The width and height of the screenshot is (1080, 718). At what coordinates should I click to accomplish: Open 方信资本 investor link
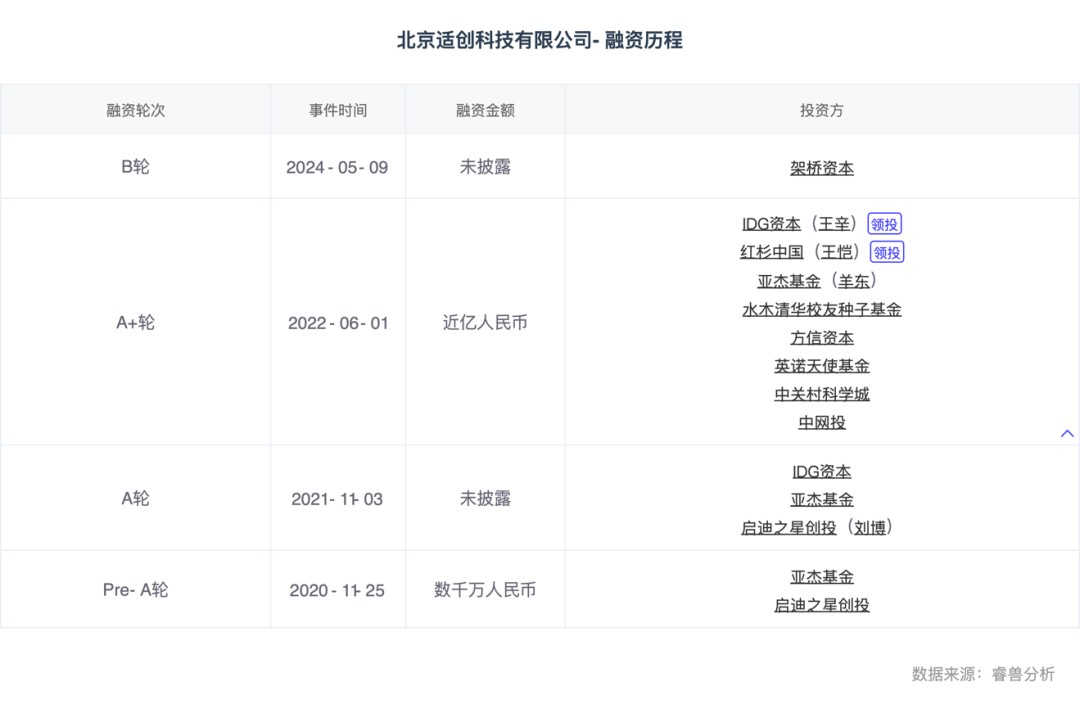(x=822, y=338)
